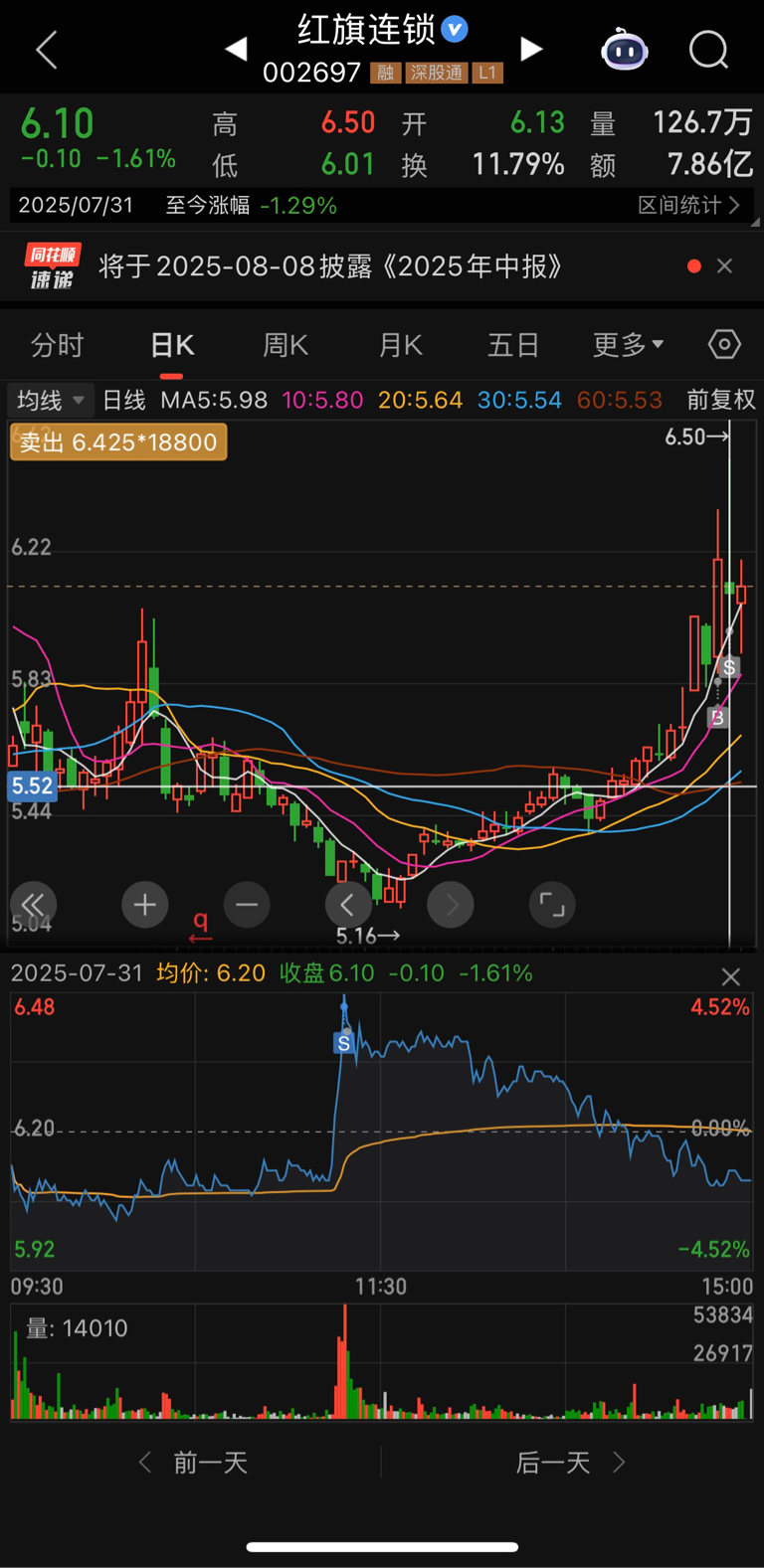Go to previous day with 前一天
The image size is (764, 1568).
pos(193,1463)
